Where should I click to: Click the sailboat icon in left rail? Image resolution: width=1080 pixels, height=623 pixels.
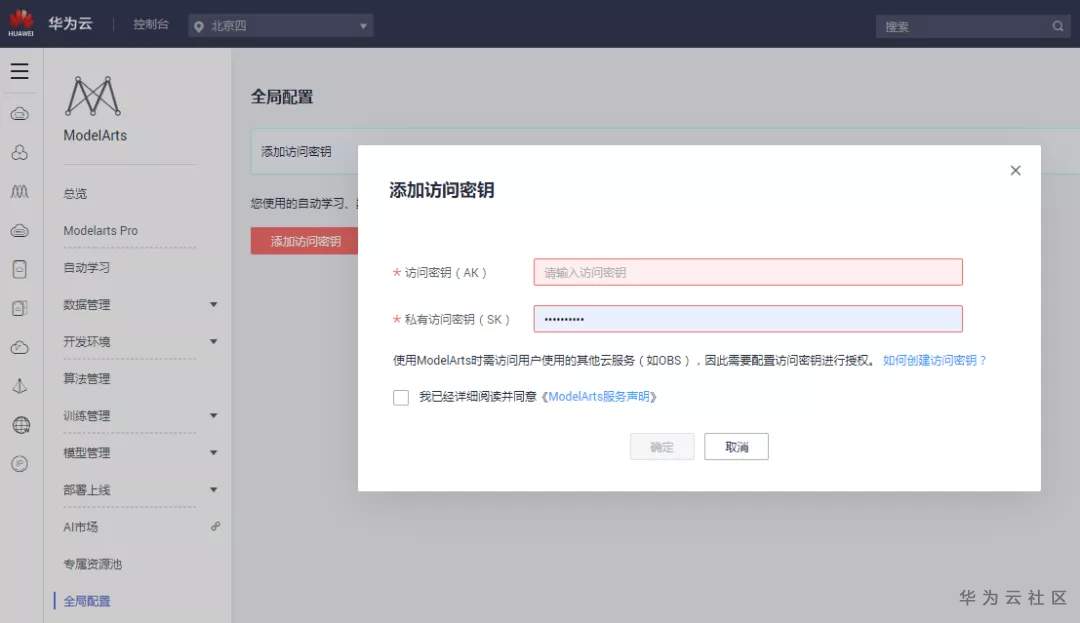(20, 386)
